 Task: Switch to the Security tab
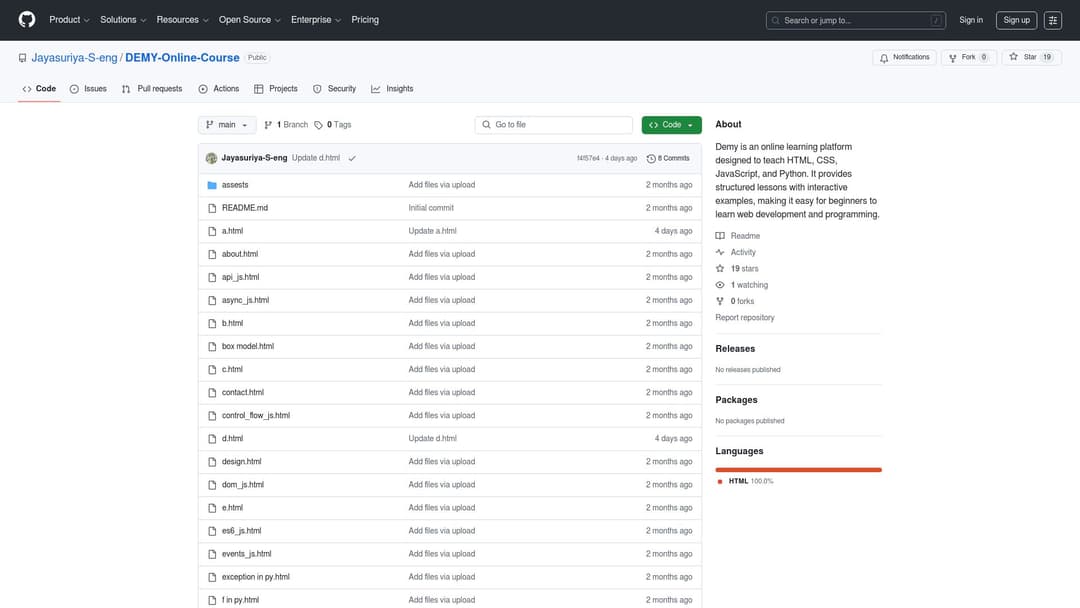(334, 89)
